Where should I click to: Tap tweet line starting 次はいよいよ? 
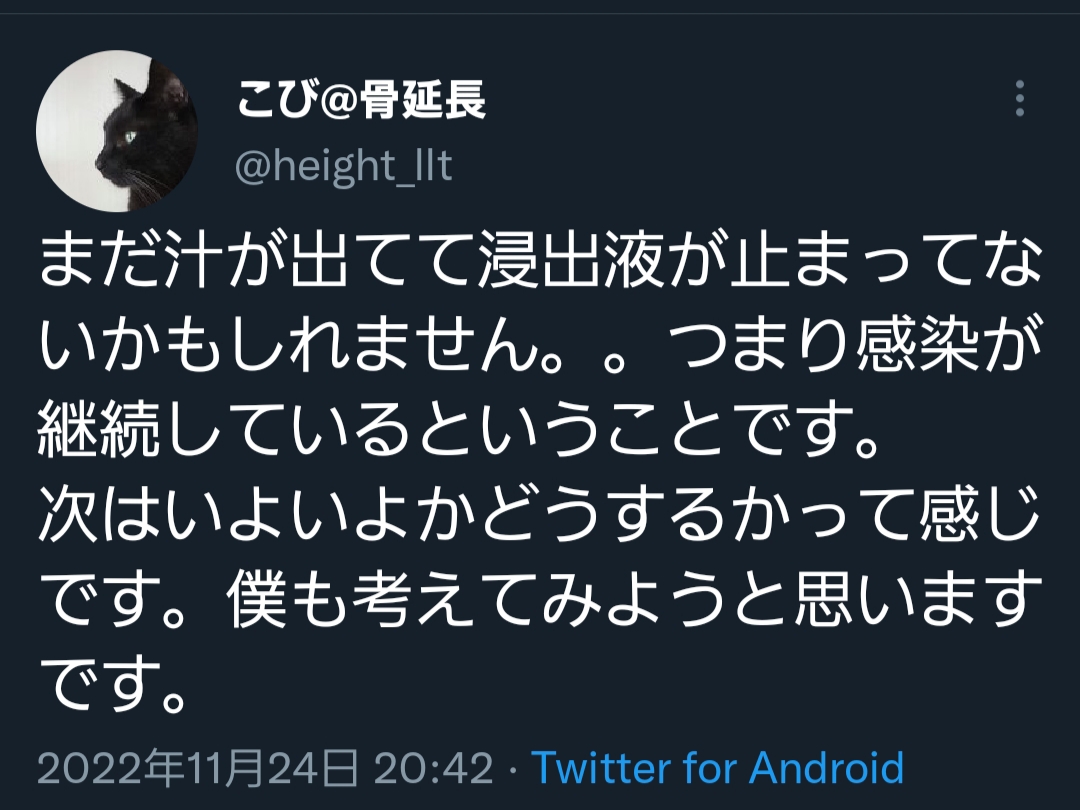[x=540, y=515]
